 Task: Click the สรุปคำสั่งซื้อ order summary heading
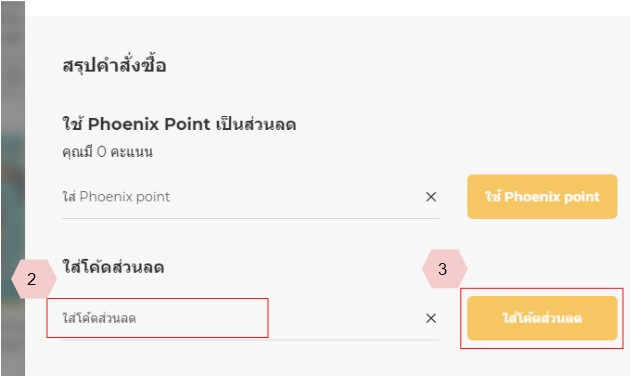(114, 65)
